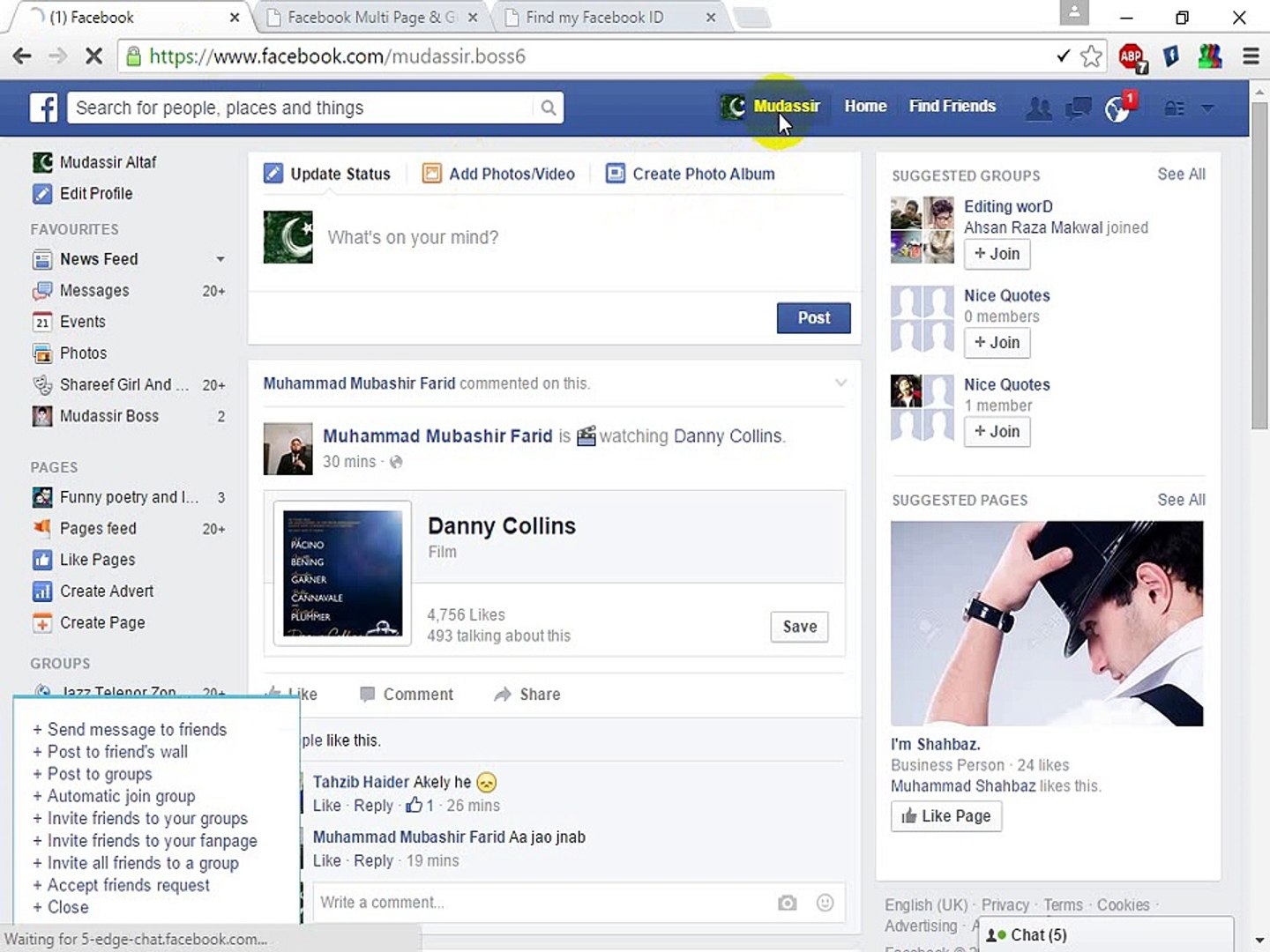This screenshot has height=952, width=1270.
Task: Stop page loading with X button
Action: click(x=93, y=56)
